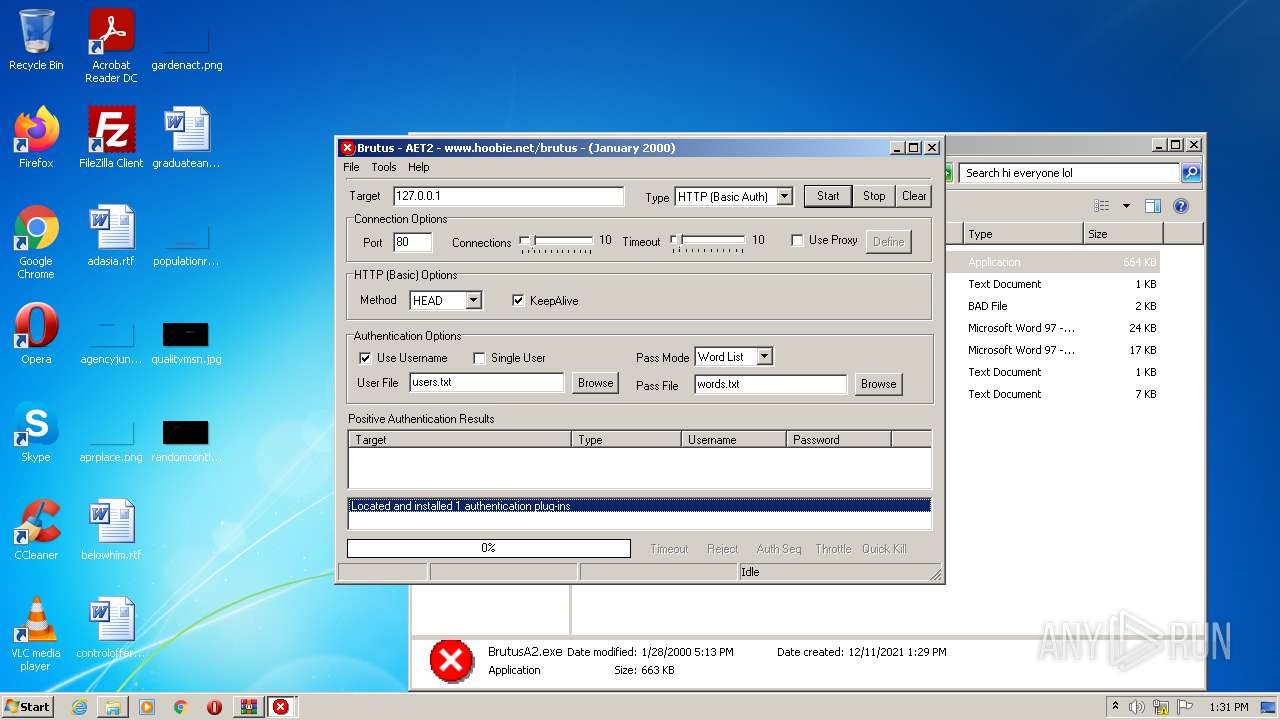Click Explorer's search box
Viewport: 1280px width, 720px height.
(1069, 173)
